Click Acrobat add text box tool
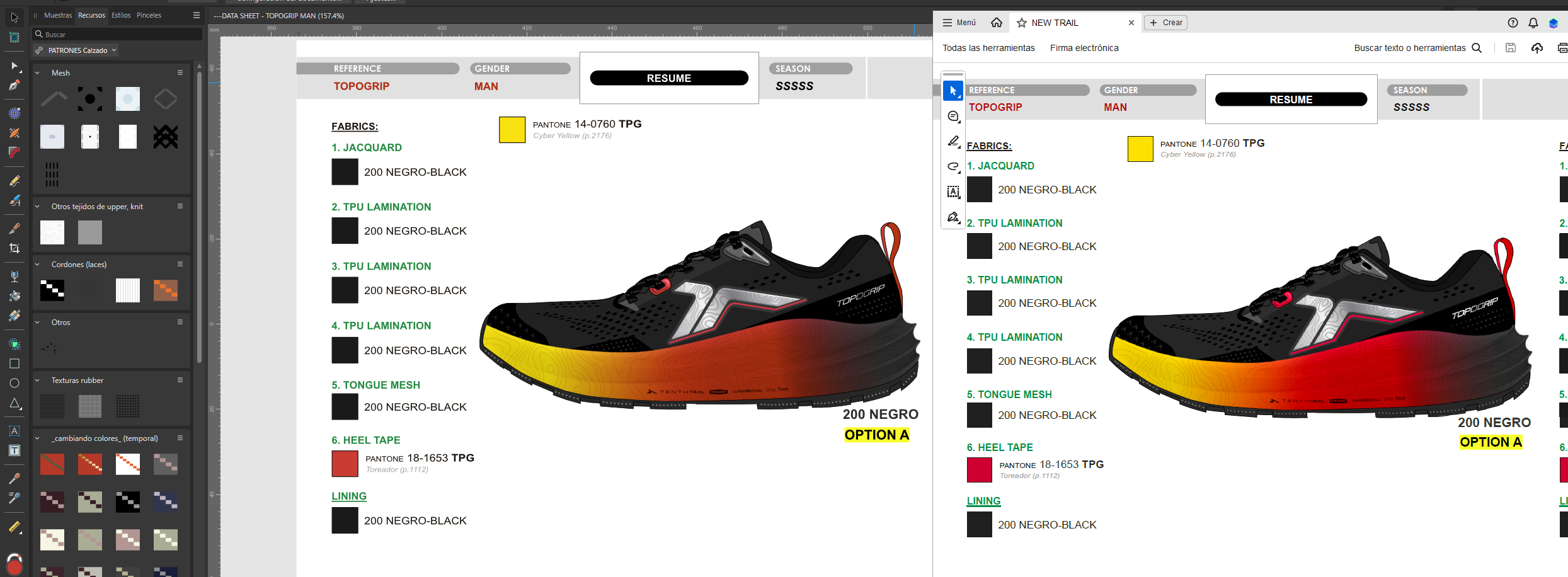Image resolution: width=1568 pixels, height=577 pixels. (x=953, y=192)
